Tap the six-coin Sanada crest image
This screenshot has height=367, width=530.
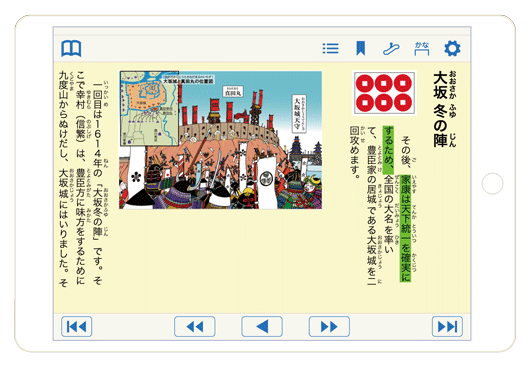384,93
